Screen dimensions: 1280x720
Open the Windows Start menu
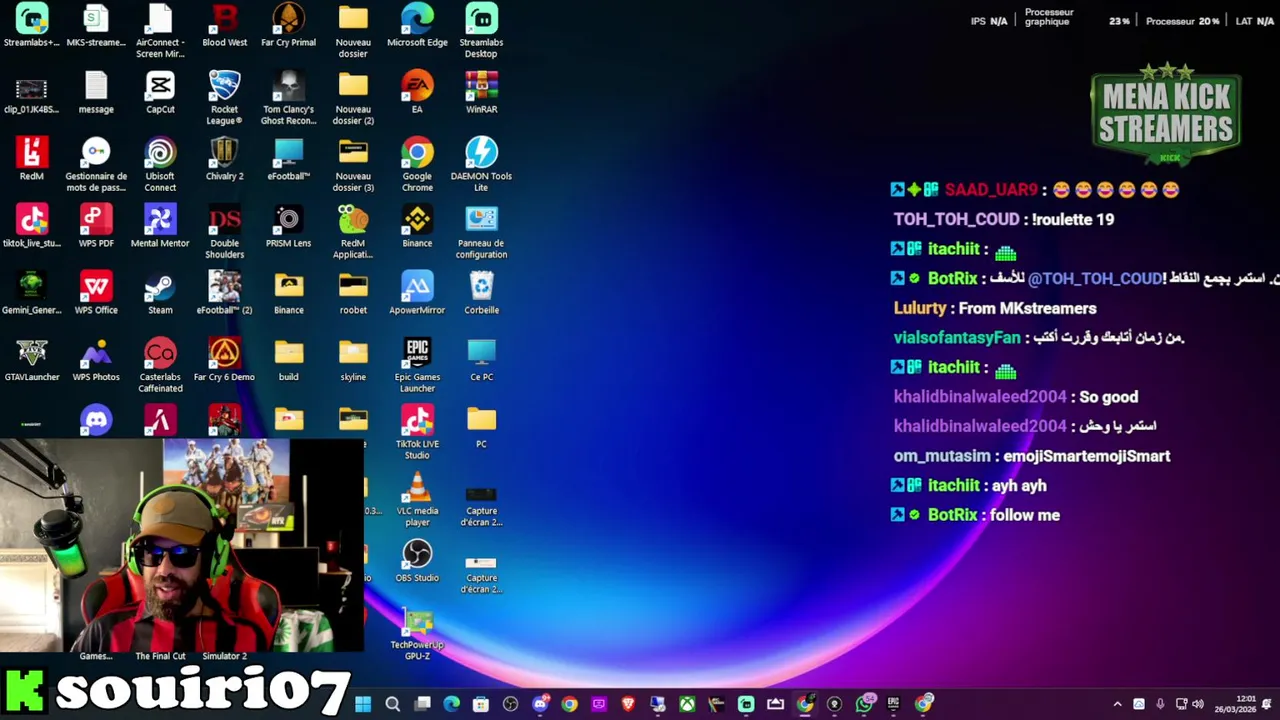pos(363,704)
